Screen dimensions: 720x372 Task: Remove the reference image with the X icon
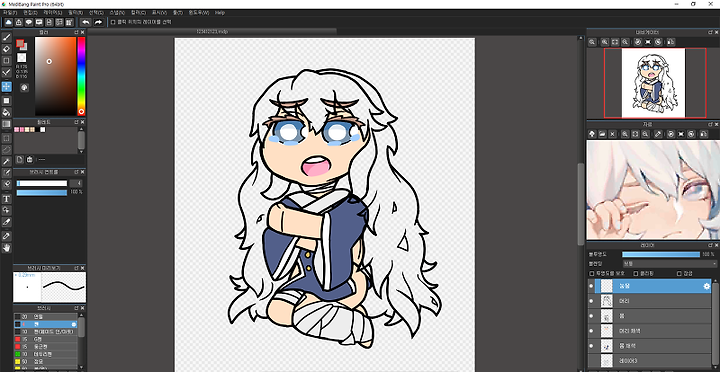[x=612, y=134]
